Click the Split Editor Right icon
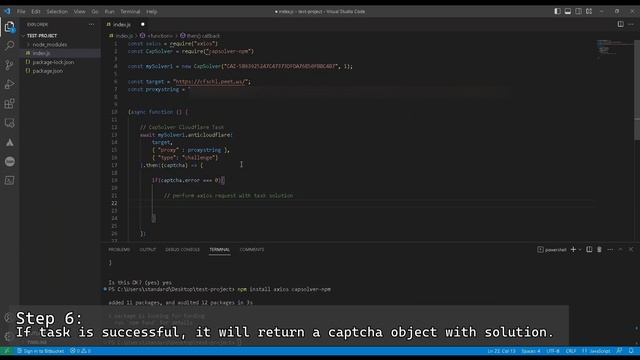640x360 pixels. click(620, 24)
